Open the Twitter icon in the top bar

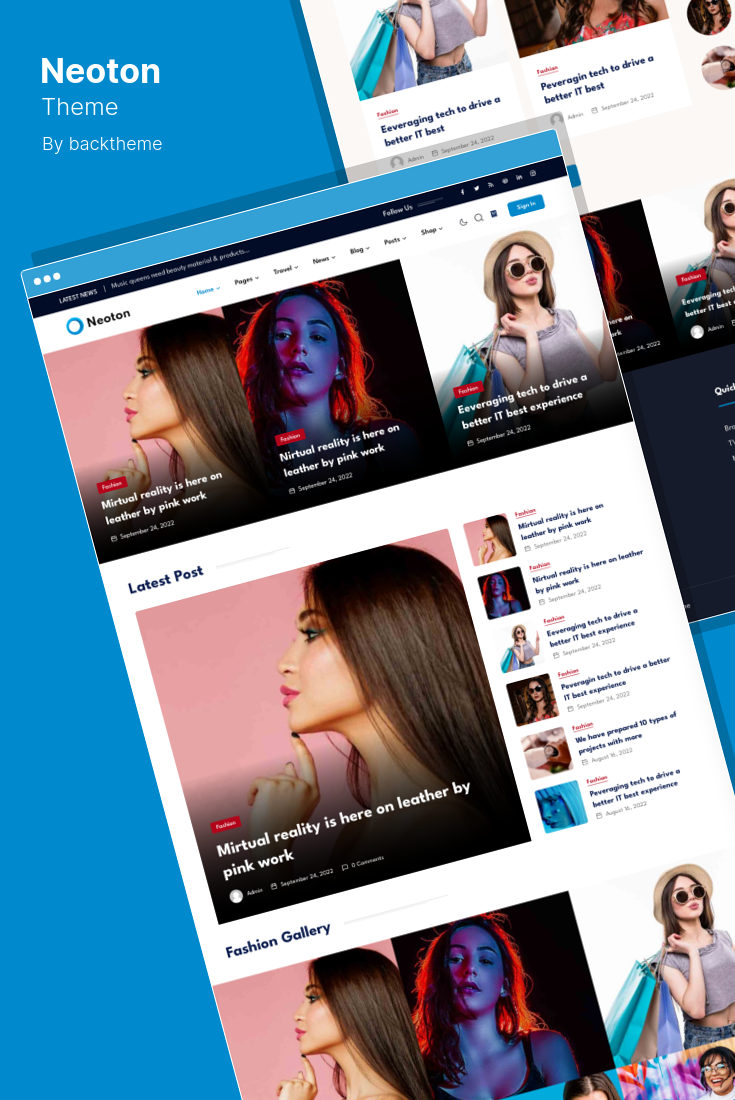click(476, 188)
